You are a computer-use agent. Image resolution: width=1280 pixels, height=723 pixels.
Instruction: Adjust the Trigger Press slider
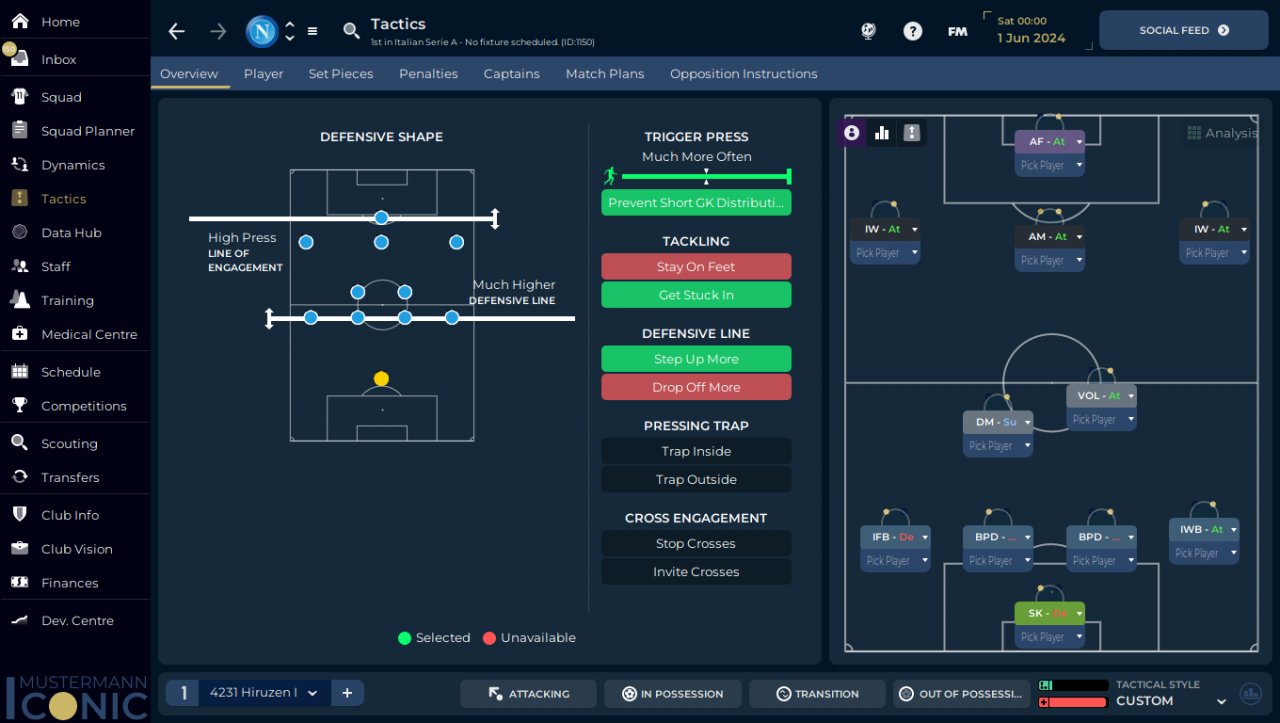(706, 176)
